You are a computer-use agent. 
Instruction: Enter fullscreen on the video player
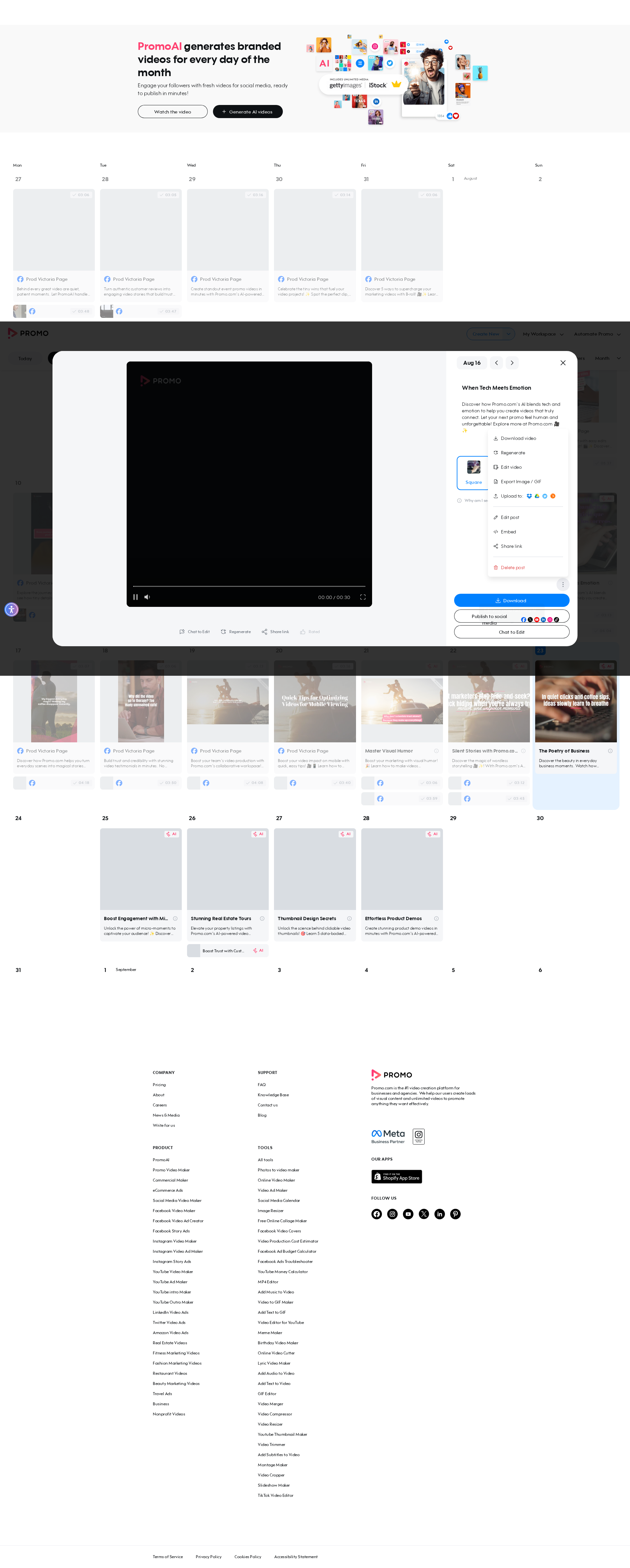point(363,597)
